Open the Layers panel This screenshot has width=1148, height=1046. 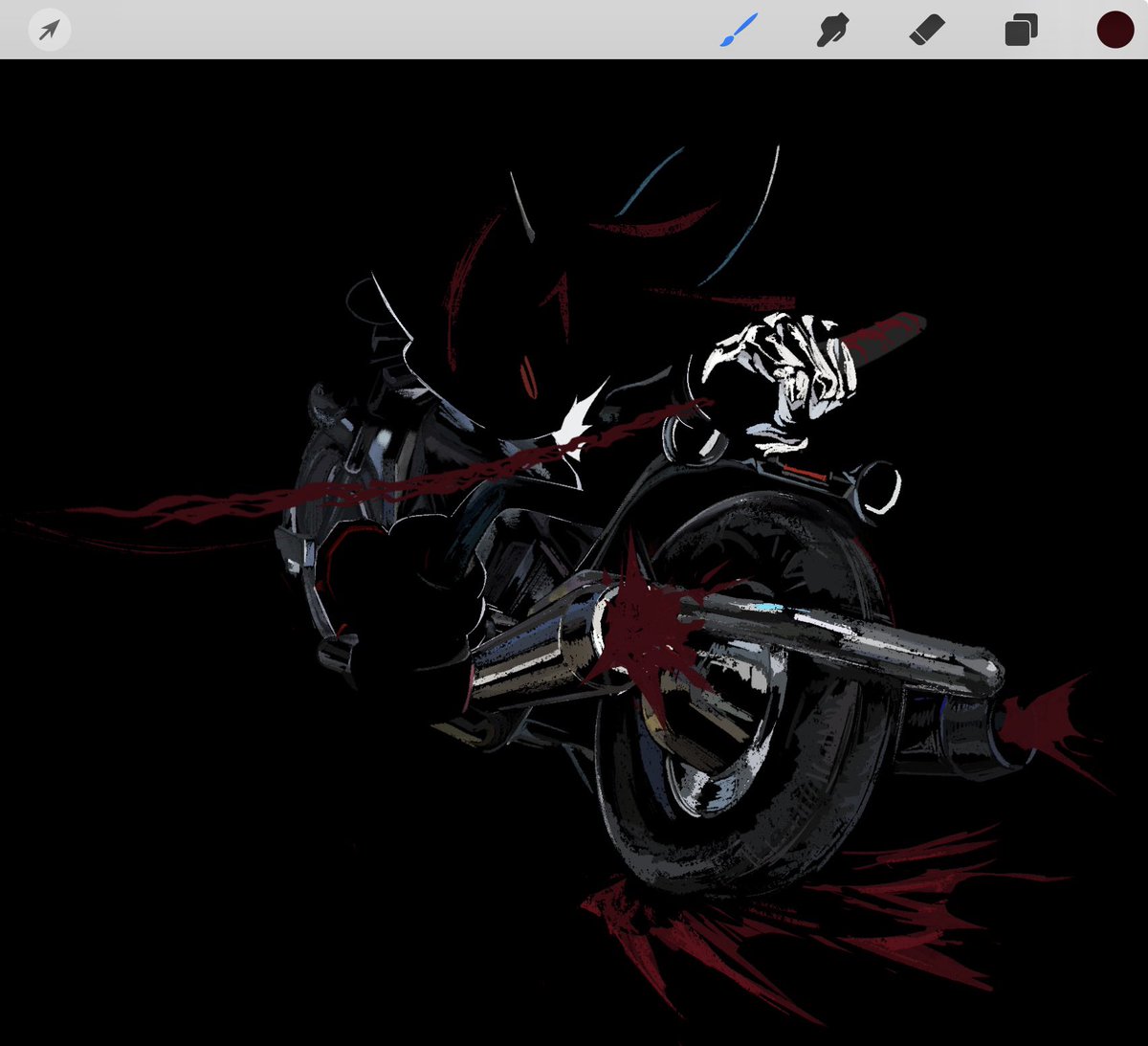[1021, 30]
